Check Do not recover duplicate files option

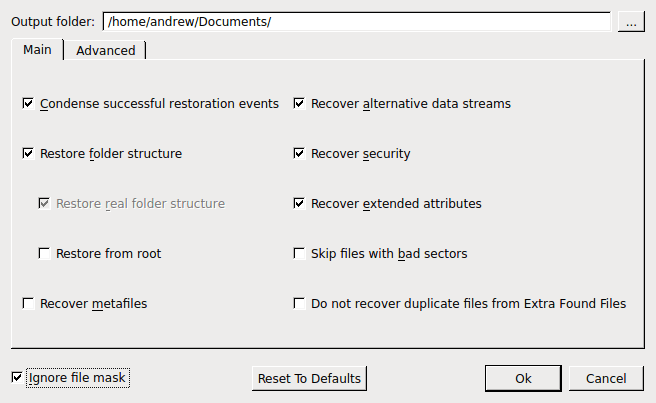(299, 303)
